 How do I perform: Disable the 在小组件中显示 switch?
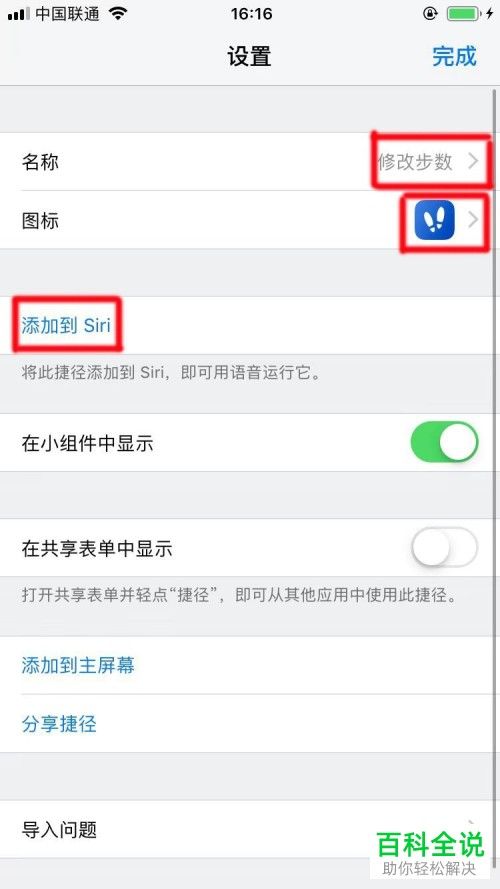point(444,442)
